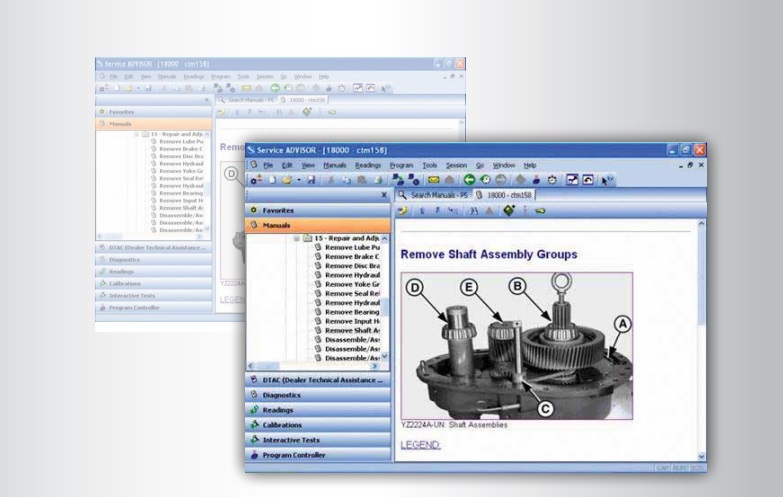Click the info 'i' icon in document toolbar

pyautogui.click(x=525, y=211)
